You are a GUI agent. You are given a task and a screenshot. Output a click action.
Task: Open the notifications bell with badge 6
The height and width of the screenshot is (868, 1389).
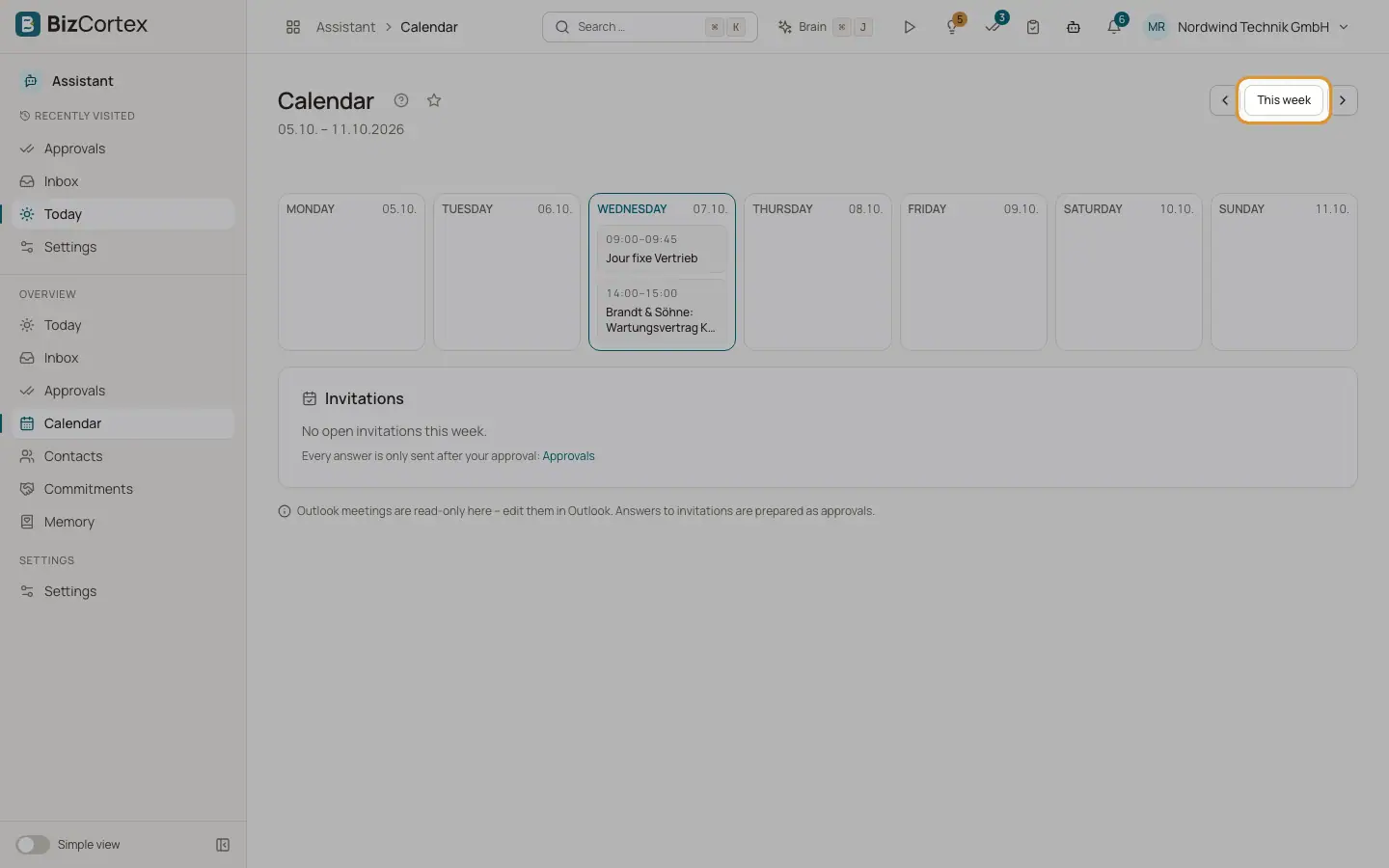pyautogui.click(x=1115, y=26)
